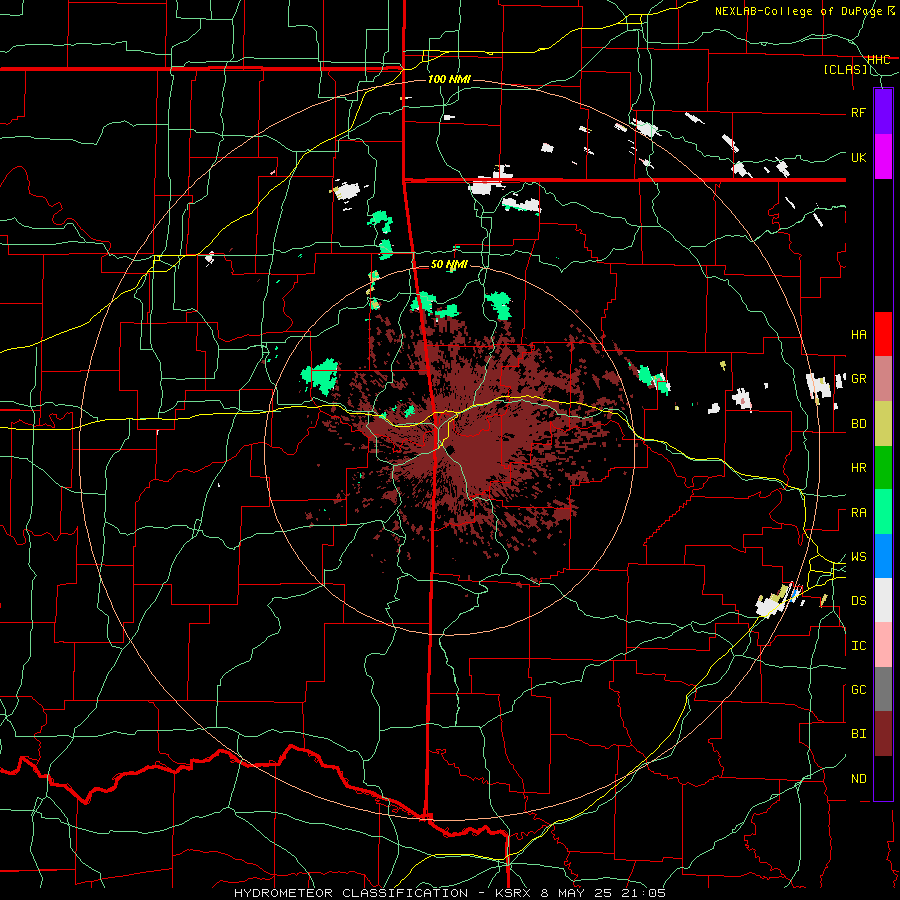
Task: Click the HA red legend swatch
Action: (x=883, y=334)
